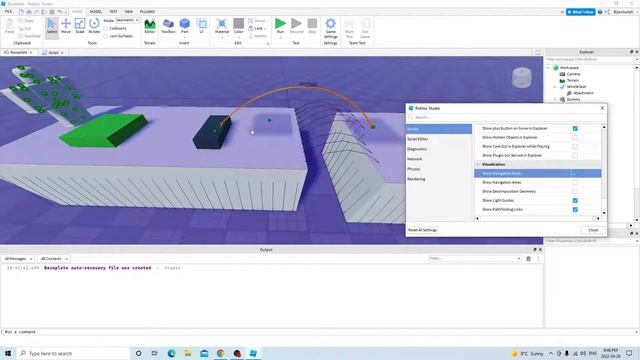Toggle Show plus button on hover in Explorer
The height and width of the screenshot is (360, 640).
[575, 129]
